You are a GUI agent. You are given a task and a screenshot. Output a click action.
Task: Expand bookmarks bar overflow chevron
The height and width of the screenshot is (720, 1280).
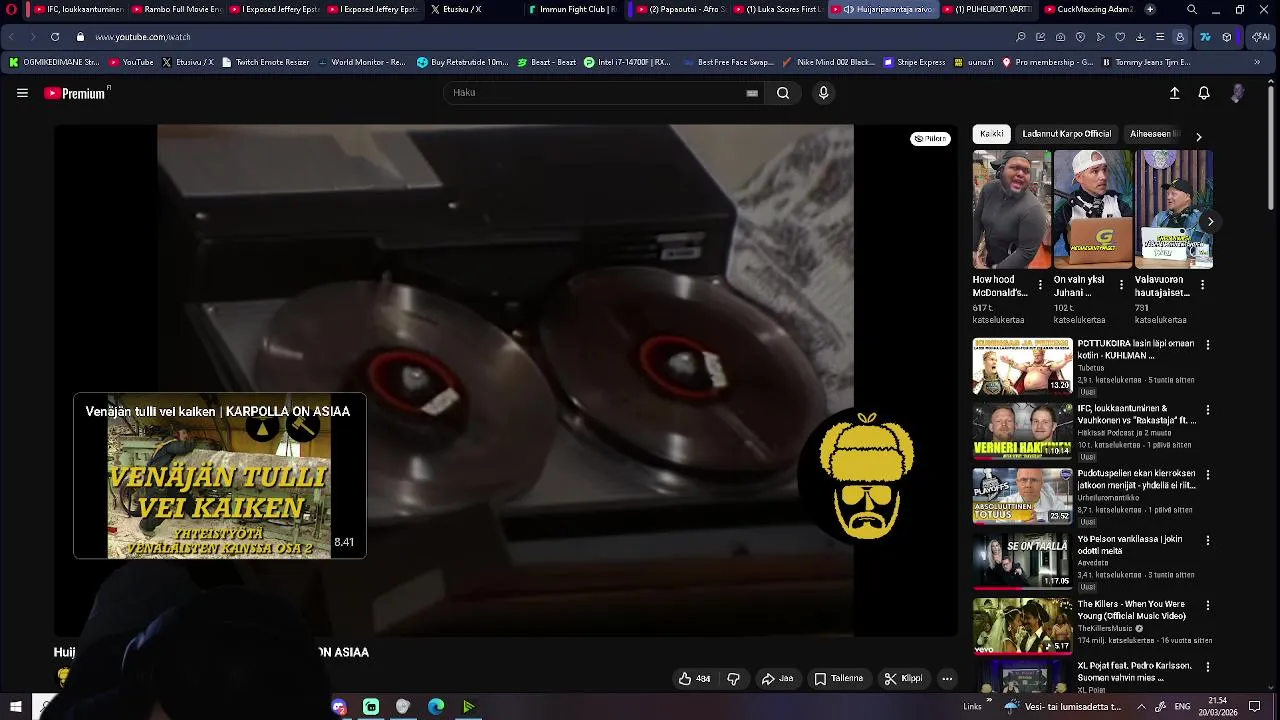pyautogui.click(x=1257, y=62)
